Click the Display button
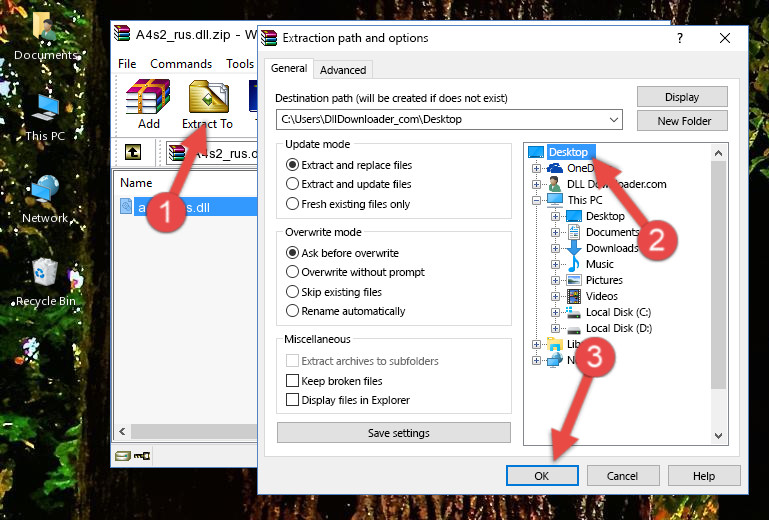 click(x=682, y=97)
